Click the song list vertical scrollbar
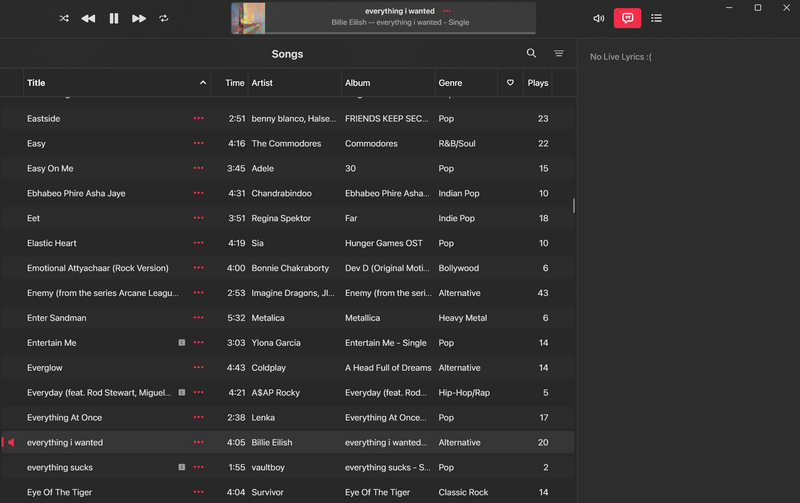The image size is (800, 503). point(574,206)
